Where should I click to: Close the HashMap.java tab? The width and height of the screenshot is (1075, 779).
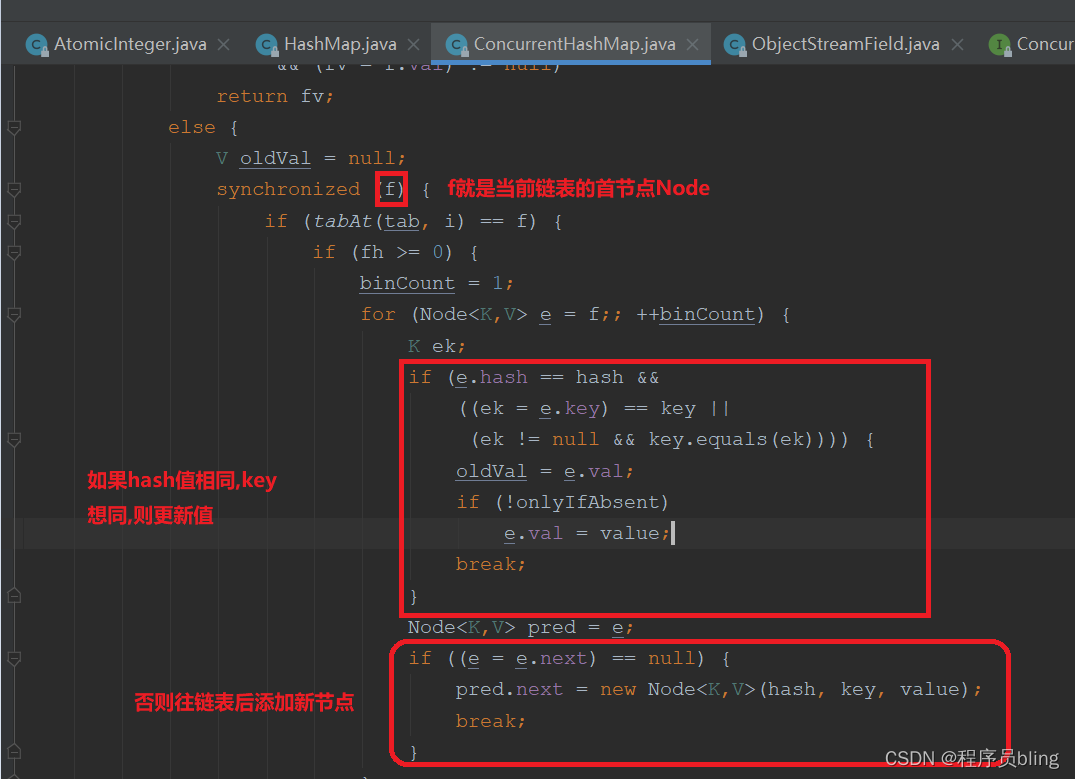tap(413, 45)
